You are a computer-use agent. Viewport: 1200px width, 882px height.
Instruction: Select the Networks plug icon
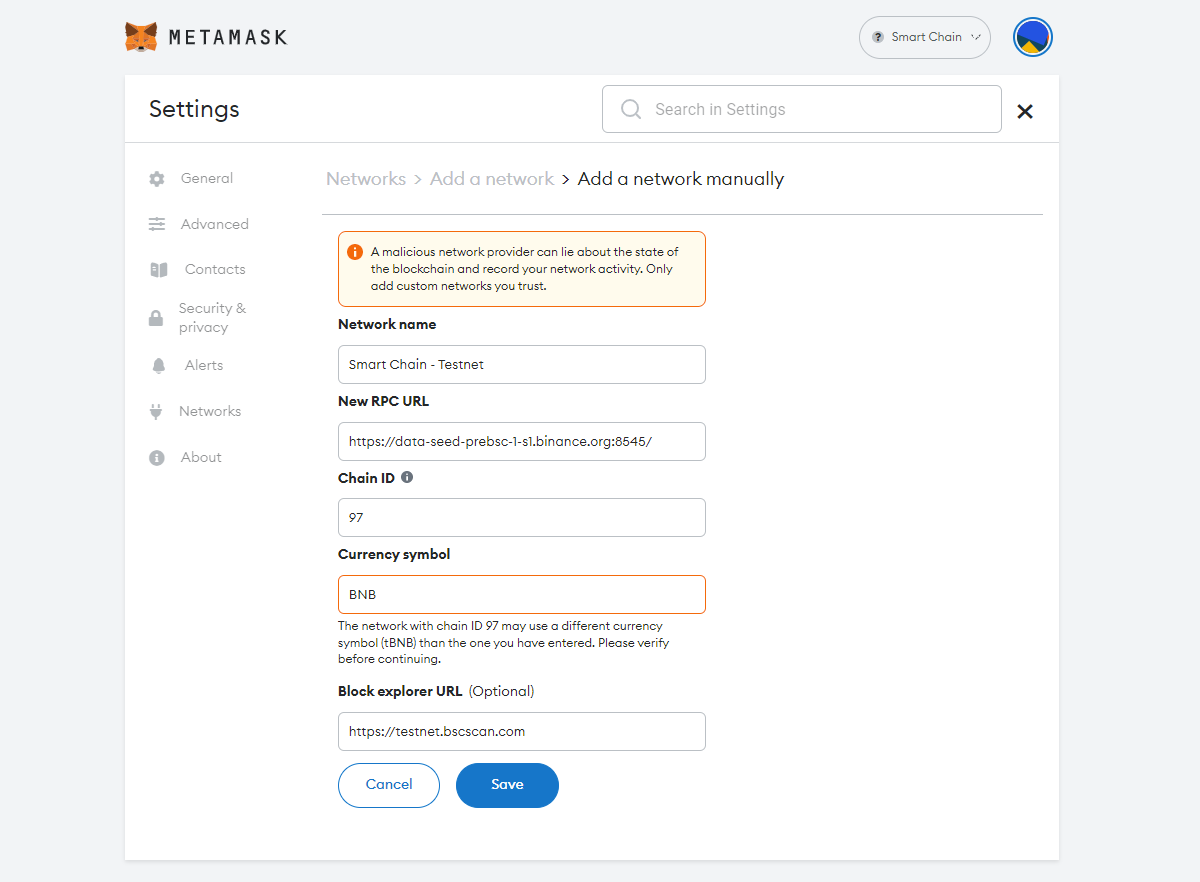[157, 411]
